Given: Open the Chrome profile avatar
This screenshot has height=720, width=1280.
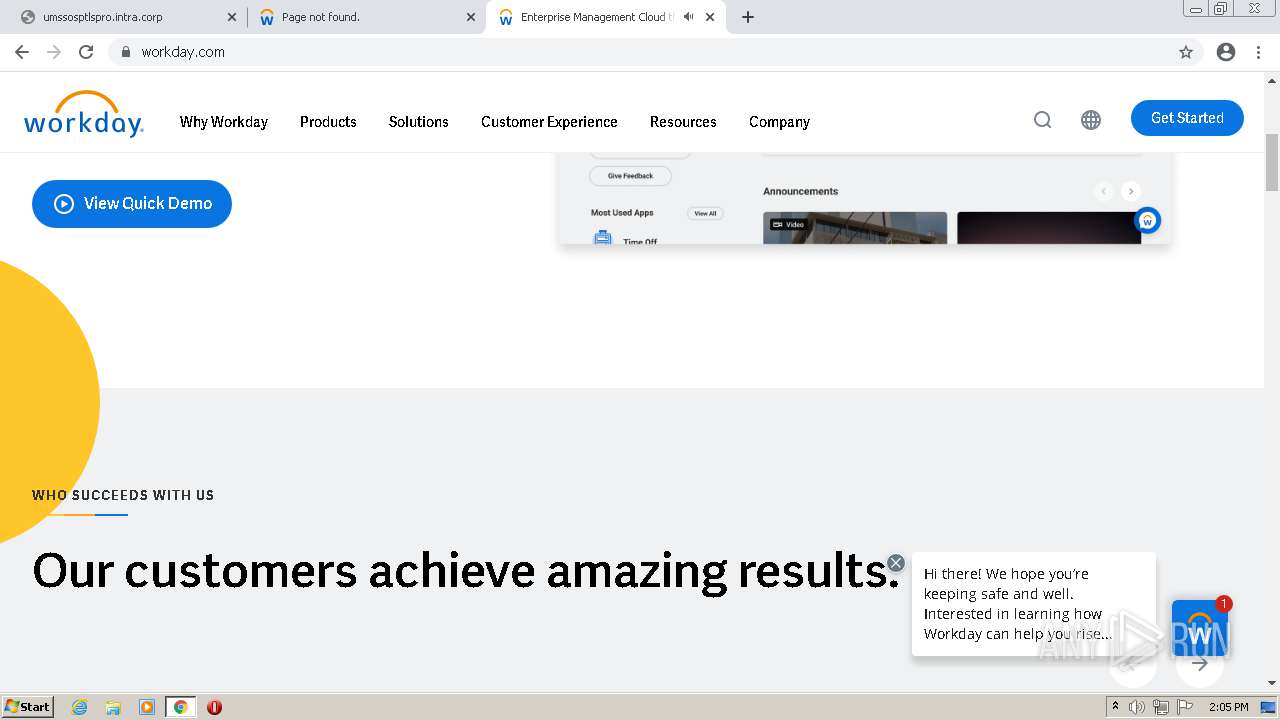Looking at the screenshot, I should pyautogui.click(x=1226, y=52).
